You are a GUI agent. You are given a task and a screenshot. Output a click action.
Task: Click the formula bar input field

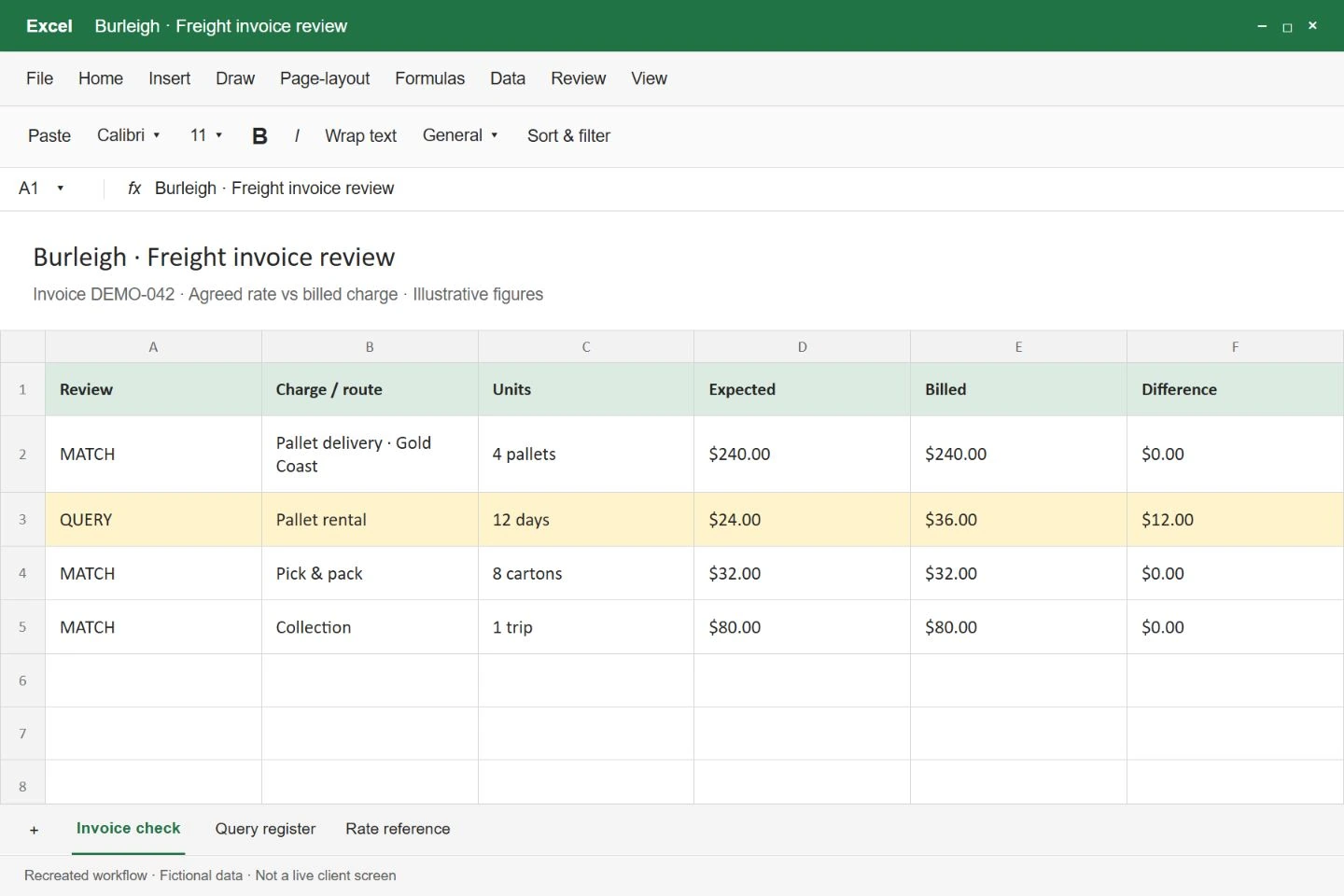point(742,189)
